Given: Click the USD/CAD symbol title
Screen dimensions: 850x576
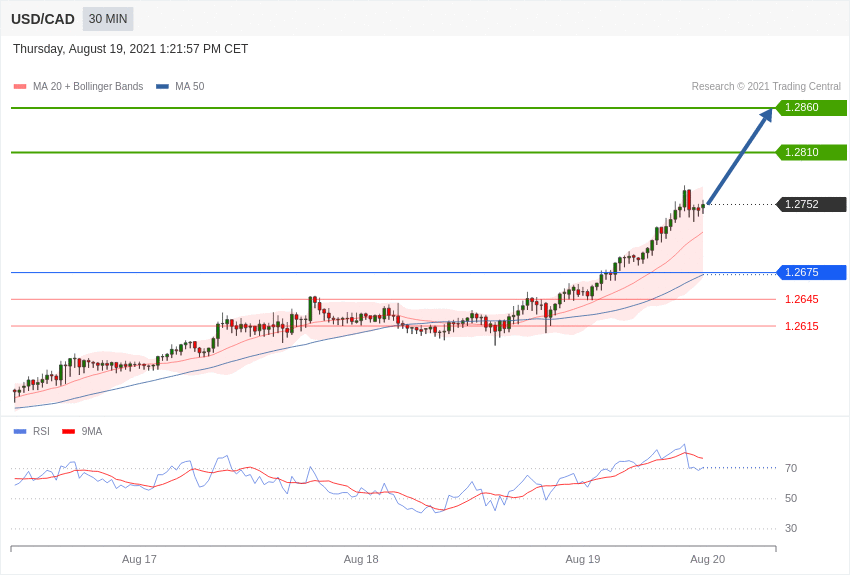Looking at the screenshot, I should click(x=43, y=19).
